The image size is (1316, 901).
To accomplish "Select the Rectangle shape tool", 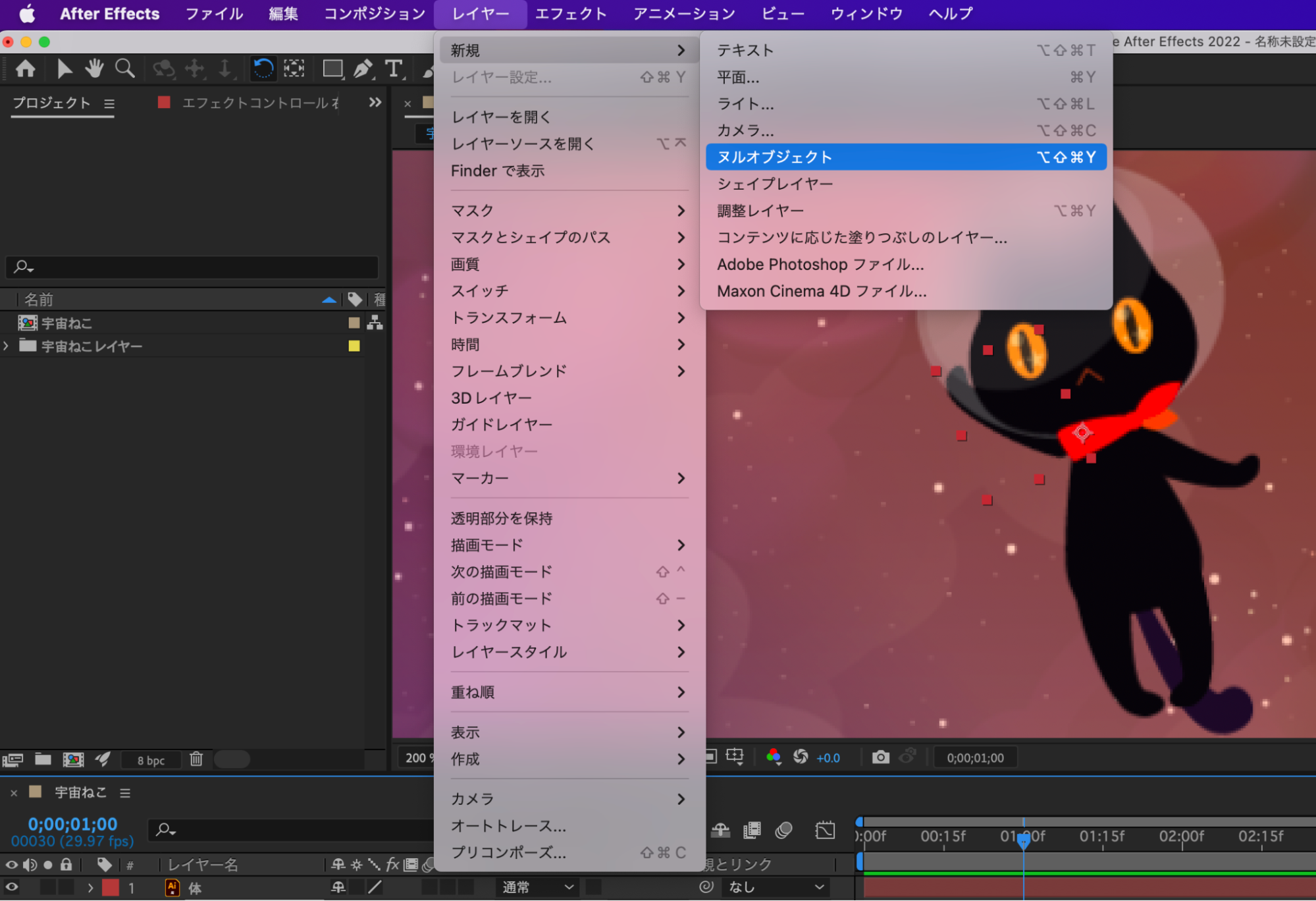I will tap(332, 68).
